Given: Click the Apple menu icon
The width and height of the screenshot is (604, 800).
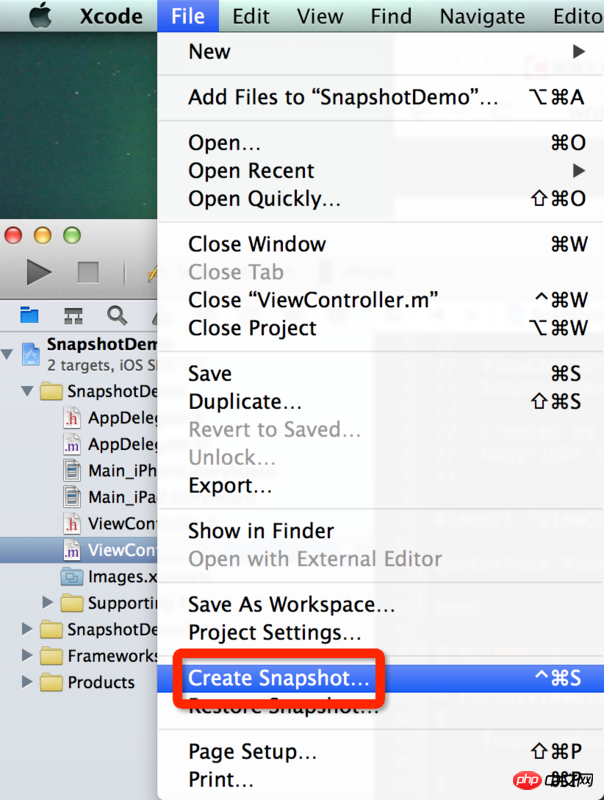Looking at the screenshot, I should pyautogui.click(x=41, y=16).
